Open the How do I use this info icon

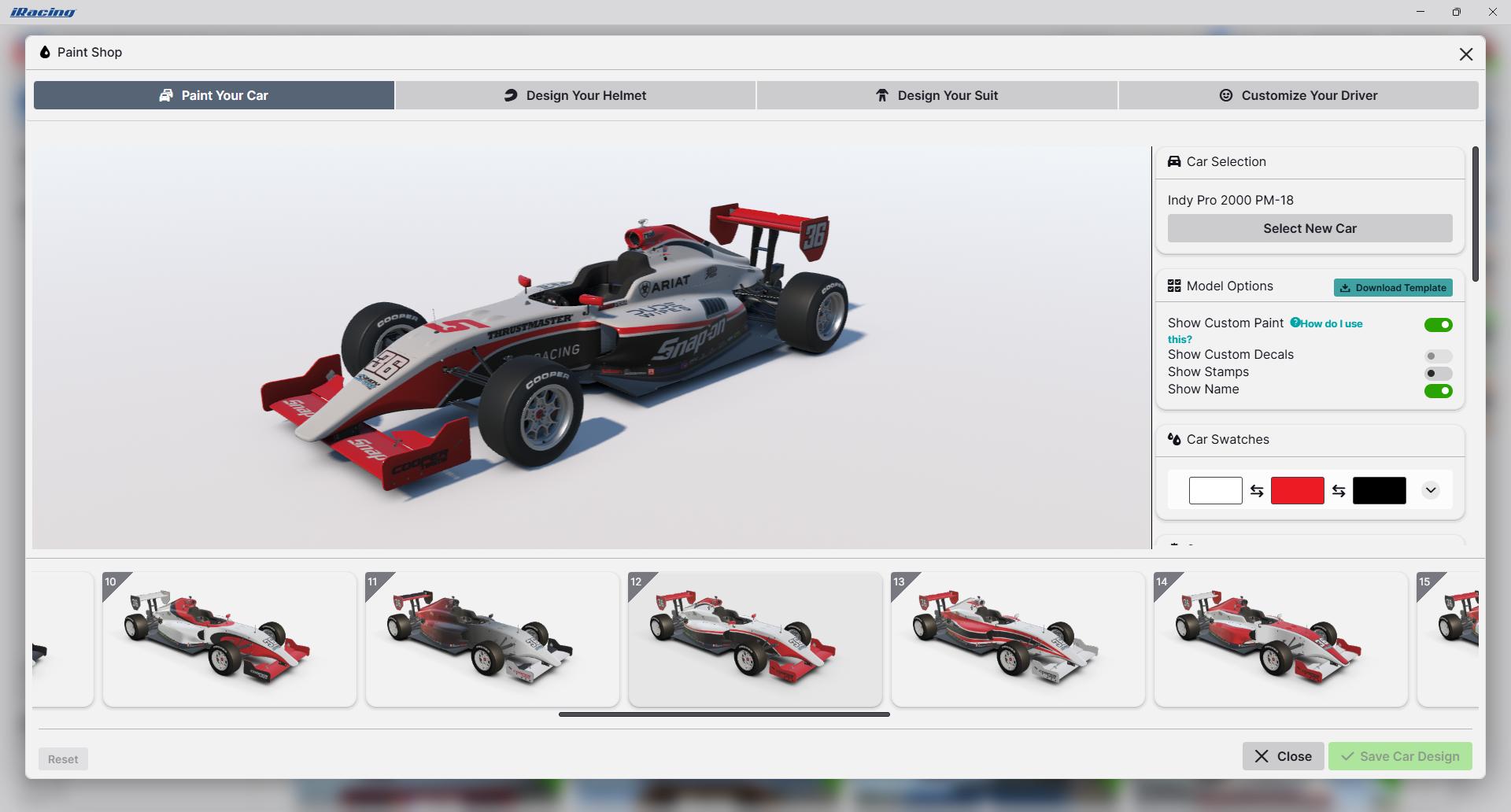pyautogui.click(x=1295, y=323)
